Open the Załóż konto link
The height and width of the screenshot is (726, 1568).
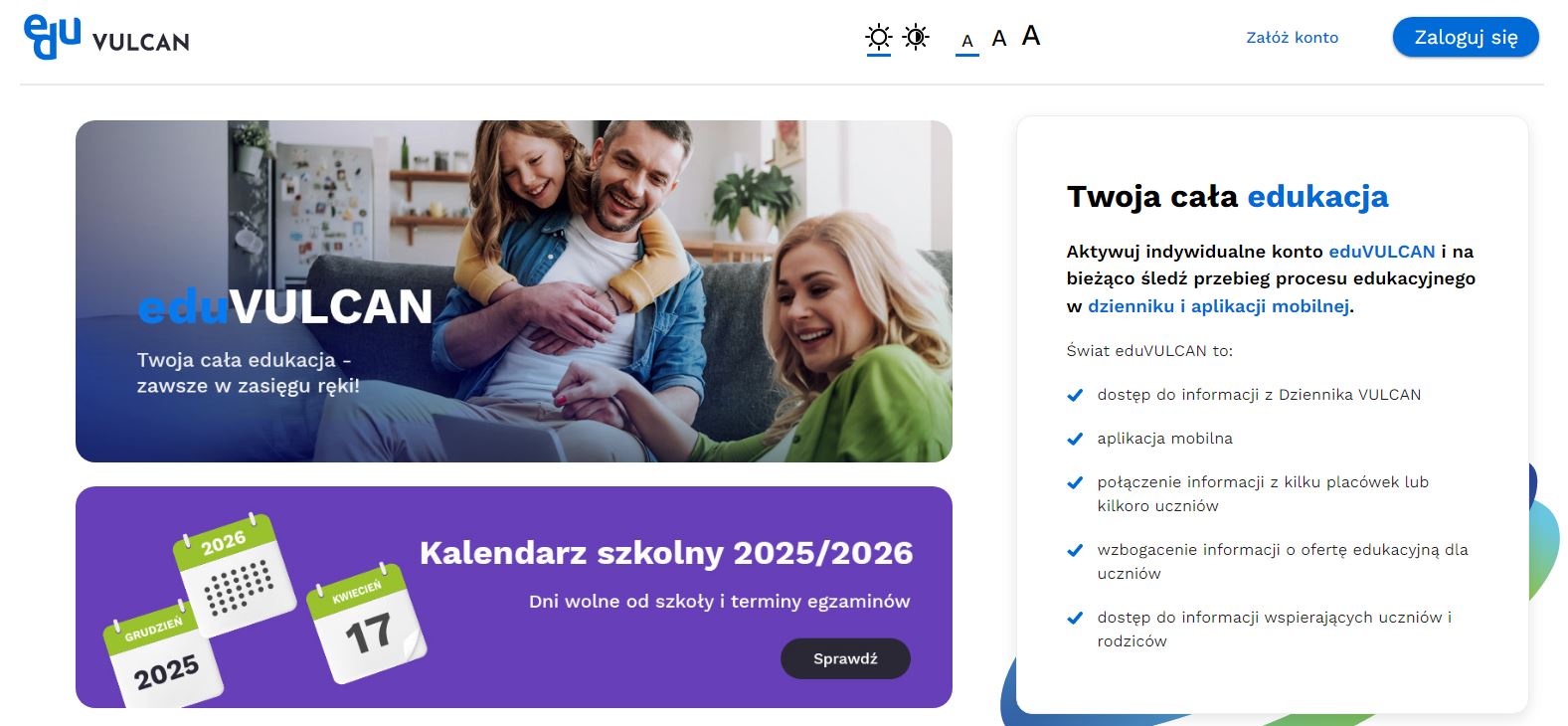(x=1292, y=38)
